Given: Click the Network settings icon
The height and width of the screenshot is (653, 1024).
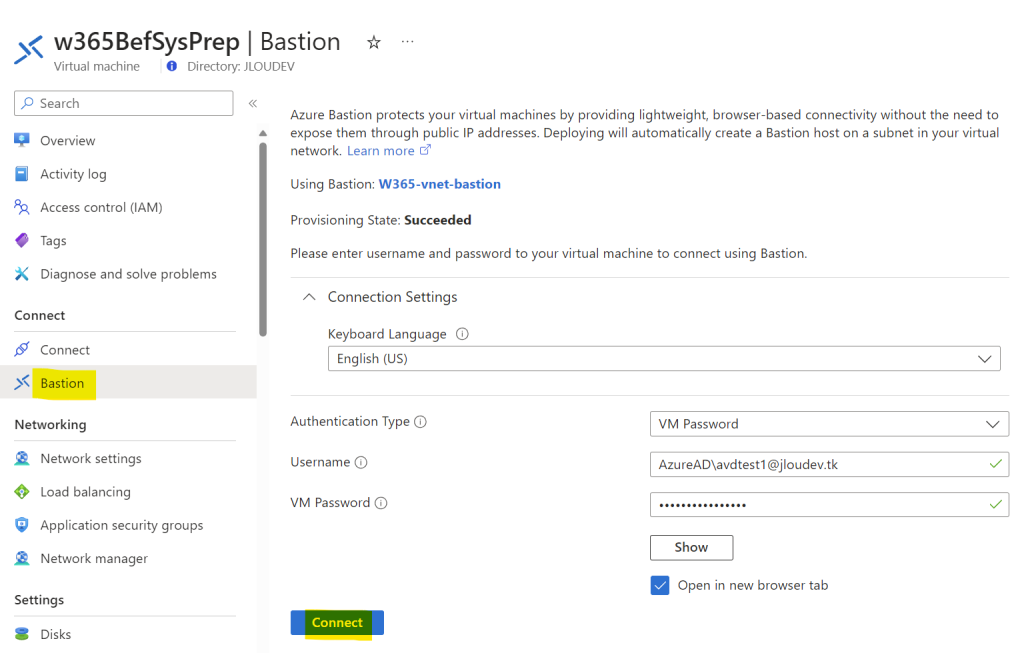Looking at the screenshot, I should (x=22, y=458).
